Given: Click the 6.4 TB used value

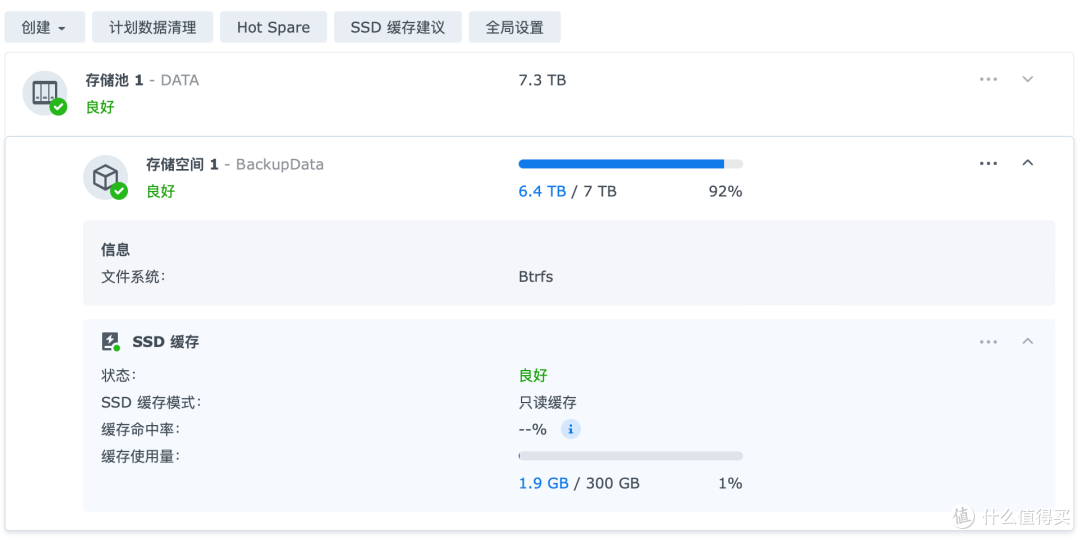Looking at the screenshot, I should (x=542, y=191).
